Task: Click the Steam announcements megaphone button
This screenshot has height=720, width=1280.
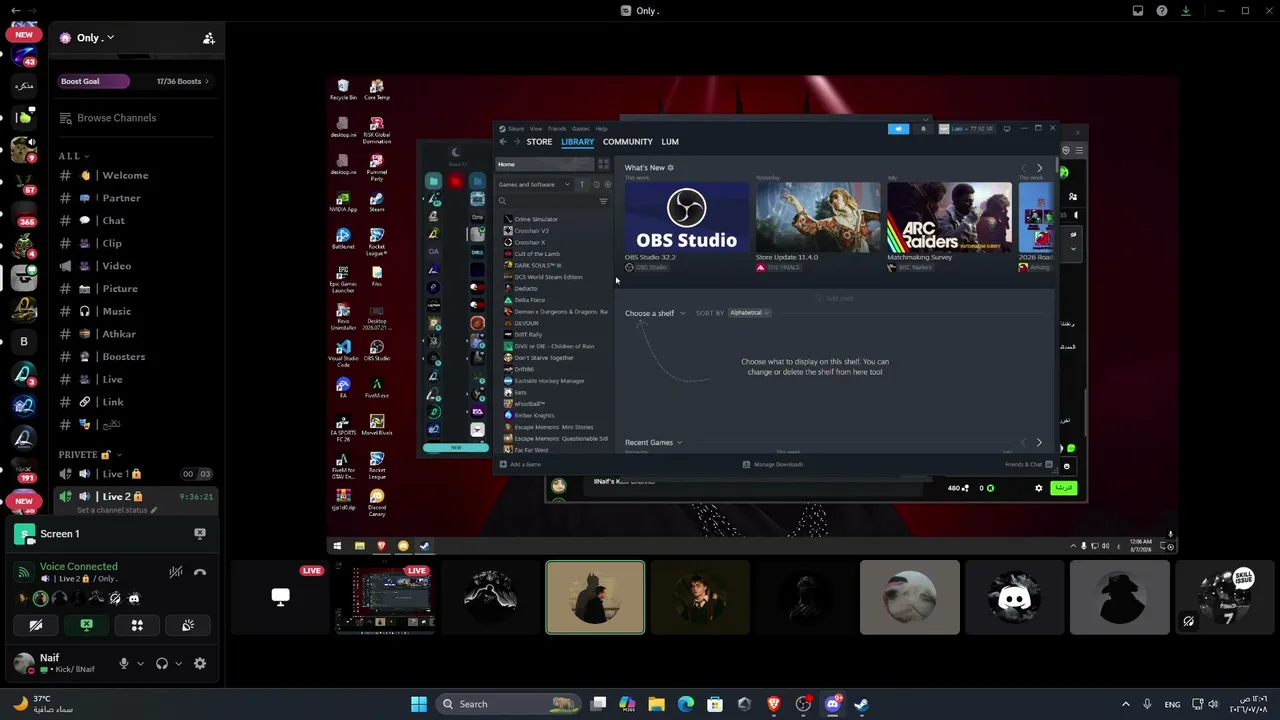Action: (898, 129)
